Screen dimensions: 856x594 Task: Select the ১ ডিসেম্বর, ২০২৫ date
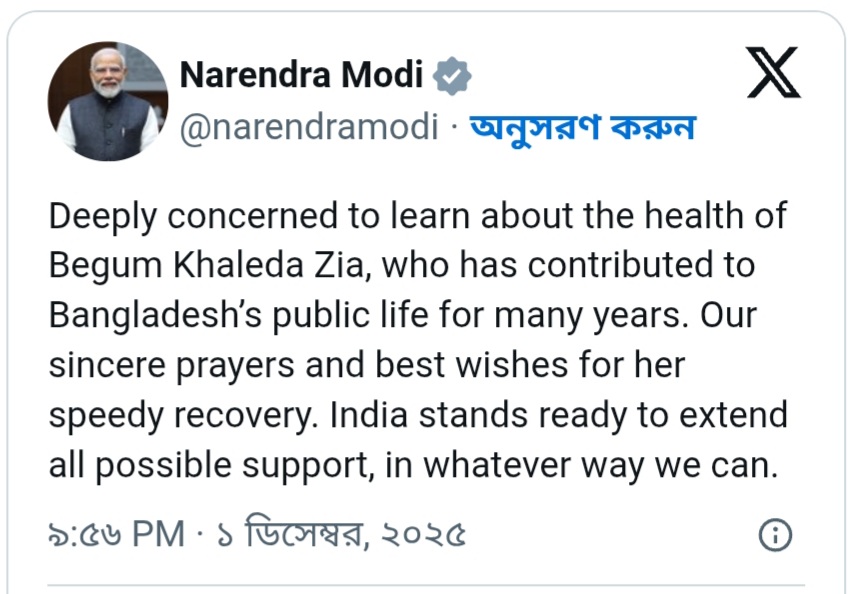click(x=342, y=533)
